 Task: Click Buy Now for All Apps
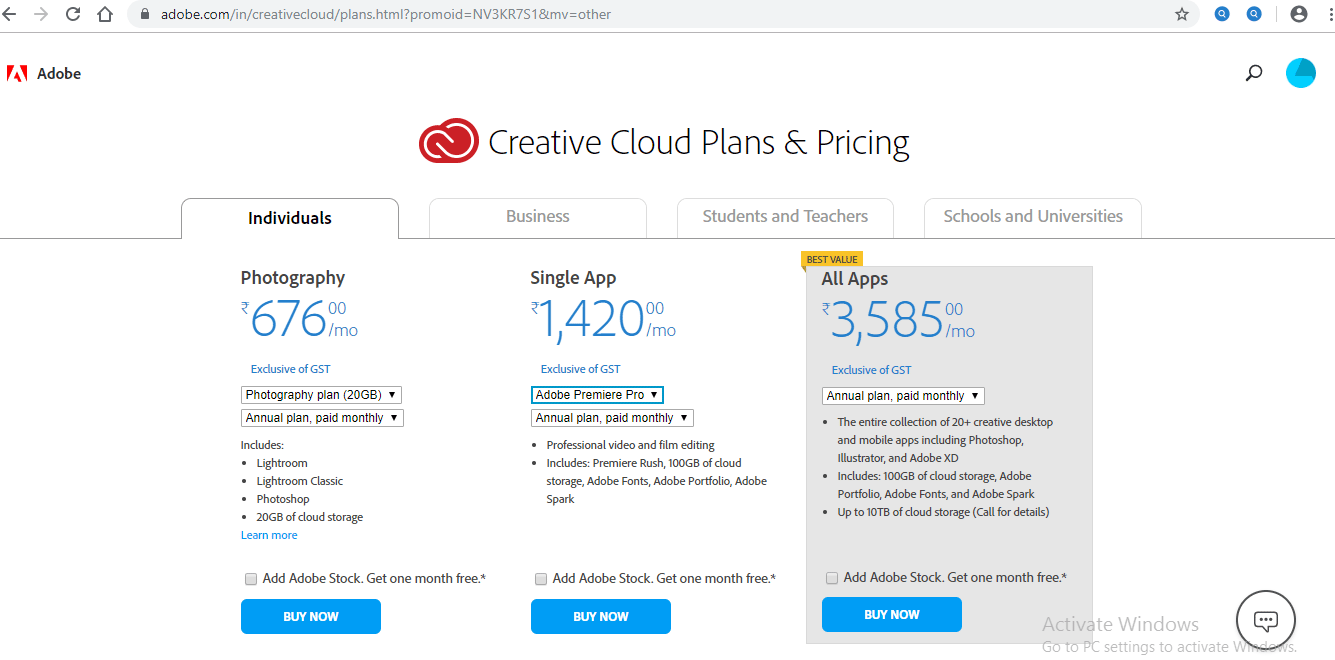891,615
